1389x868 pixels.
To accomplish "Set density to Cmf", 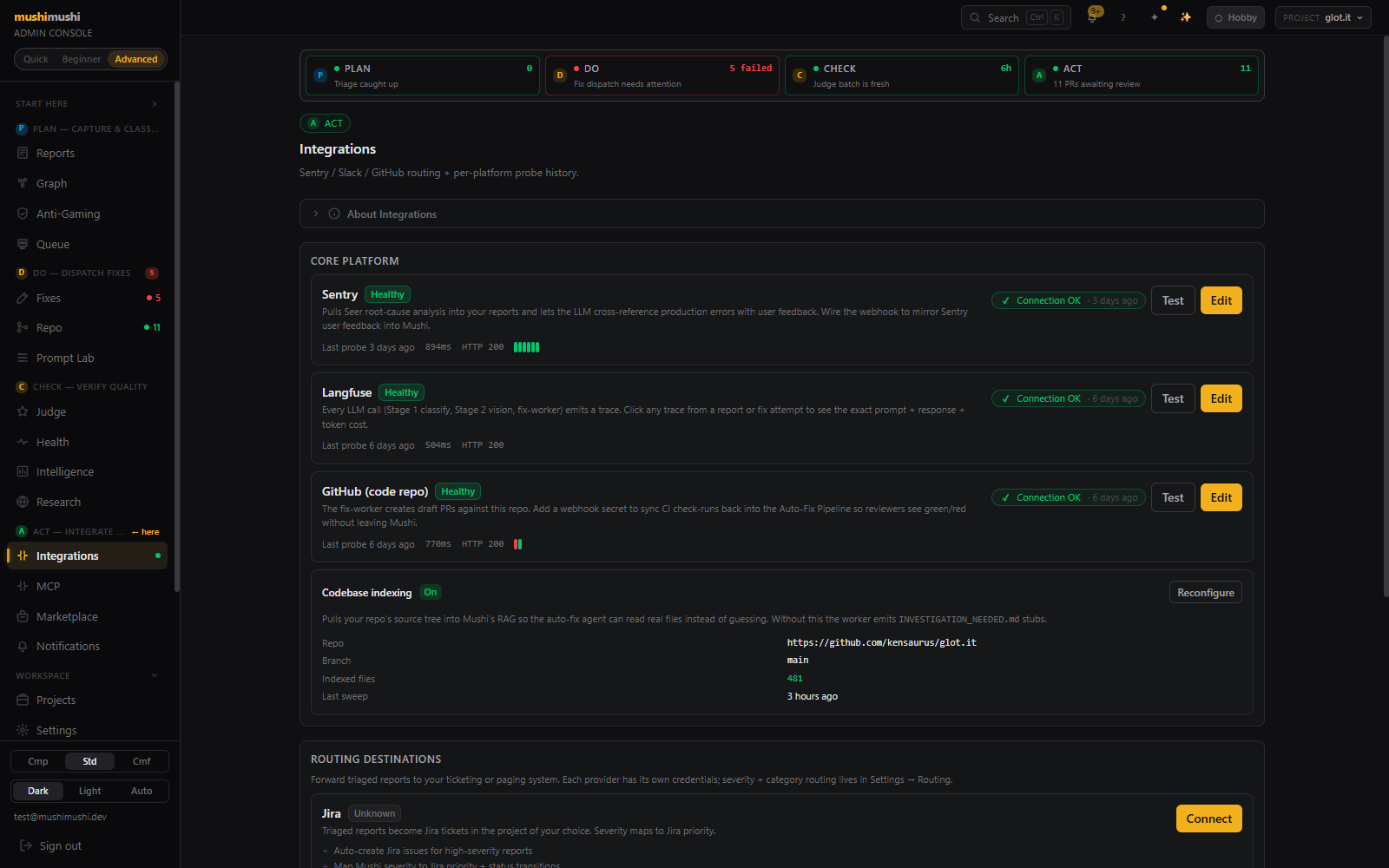I will pos(142,761).
